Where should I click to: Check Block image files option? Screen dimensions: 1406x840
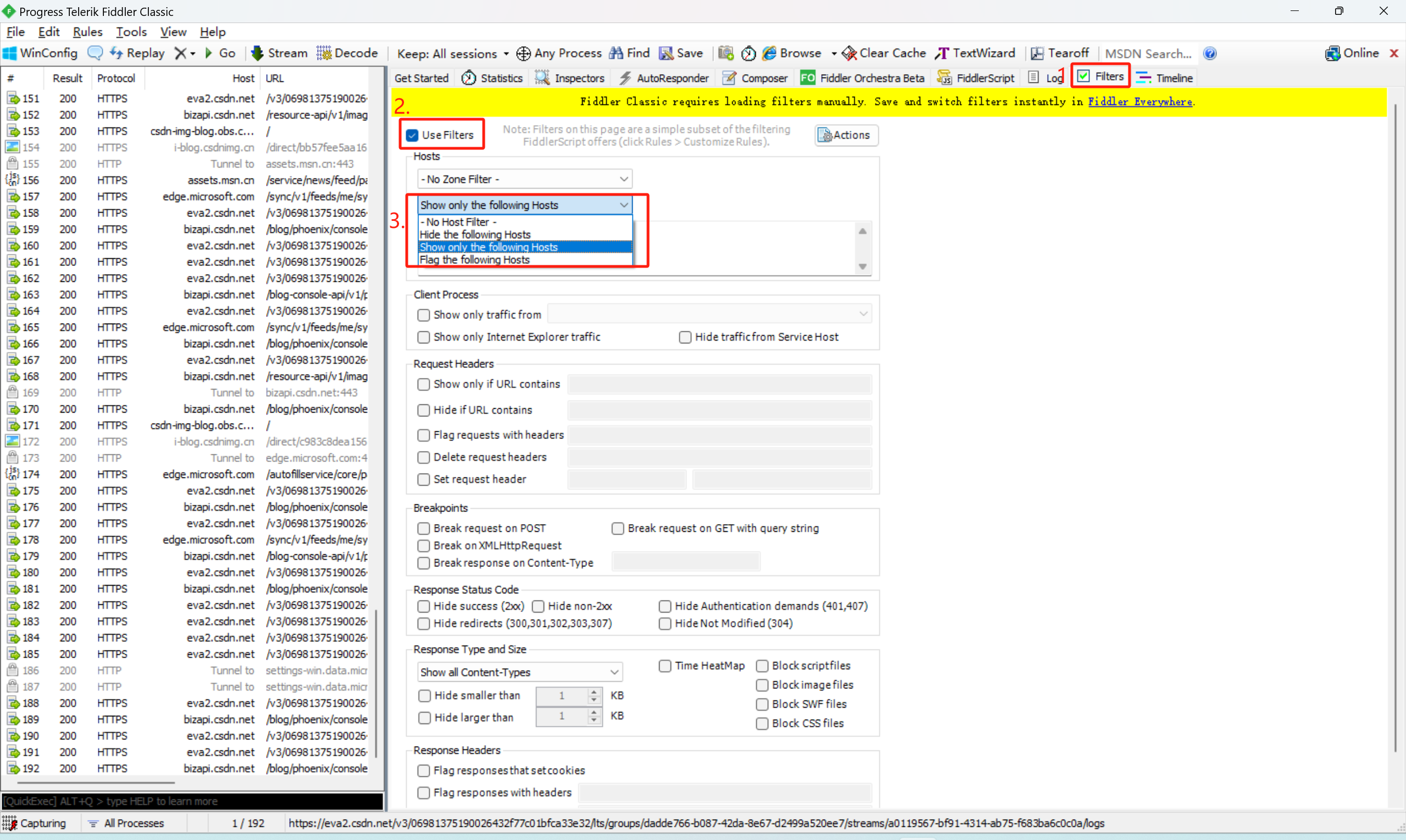[x=762, y=685]
